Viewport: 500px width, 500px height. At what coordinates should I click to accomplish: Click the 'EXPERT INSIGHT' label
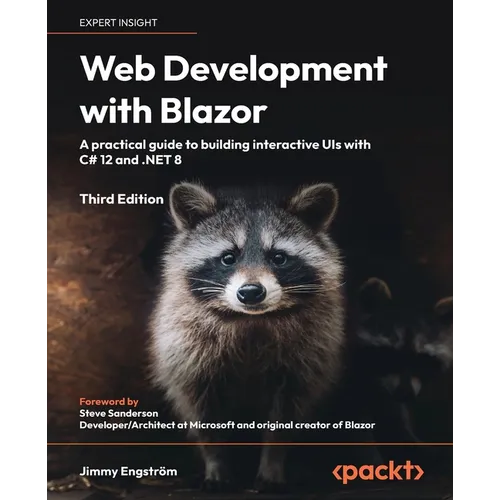(118, 23)
